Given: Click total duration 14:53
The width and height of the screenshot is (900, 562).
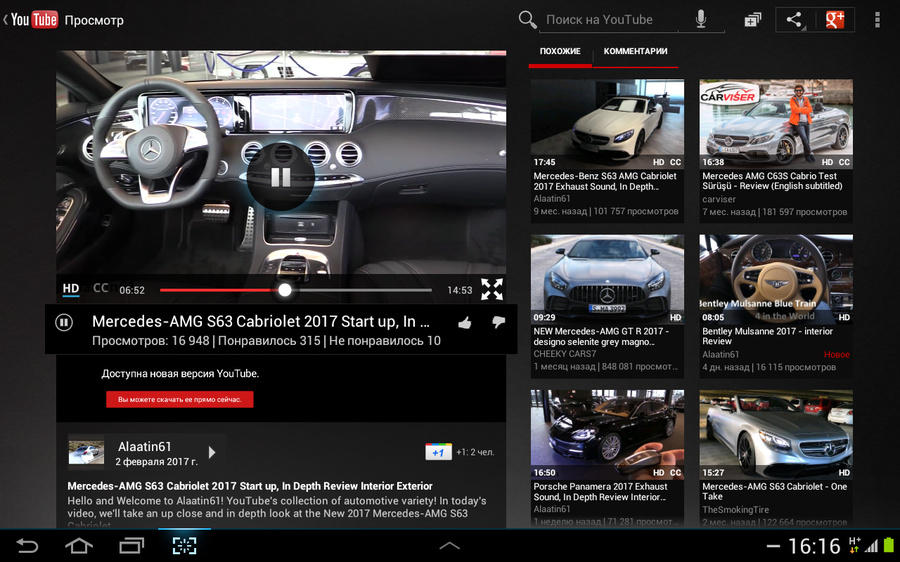Looking at the screenshot, I should [x=460, y=290].
